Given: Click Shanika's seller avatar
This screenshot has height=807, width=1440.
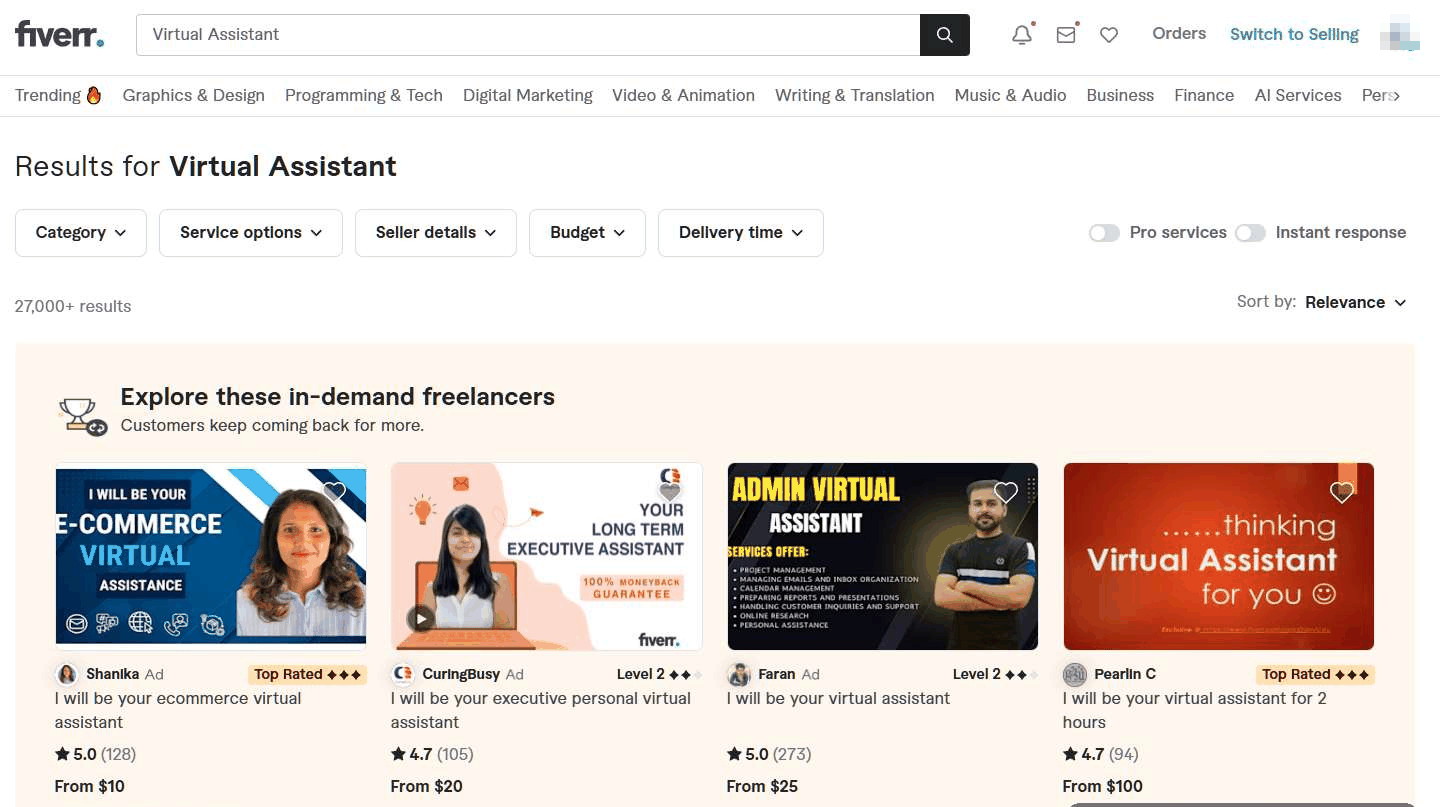Looking at the screenshot, I should pyautogui.click(x=67, y=674).
